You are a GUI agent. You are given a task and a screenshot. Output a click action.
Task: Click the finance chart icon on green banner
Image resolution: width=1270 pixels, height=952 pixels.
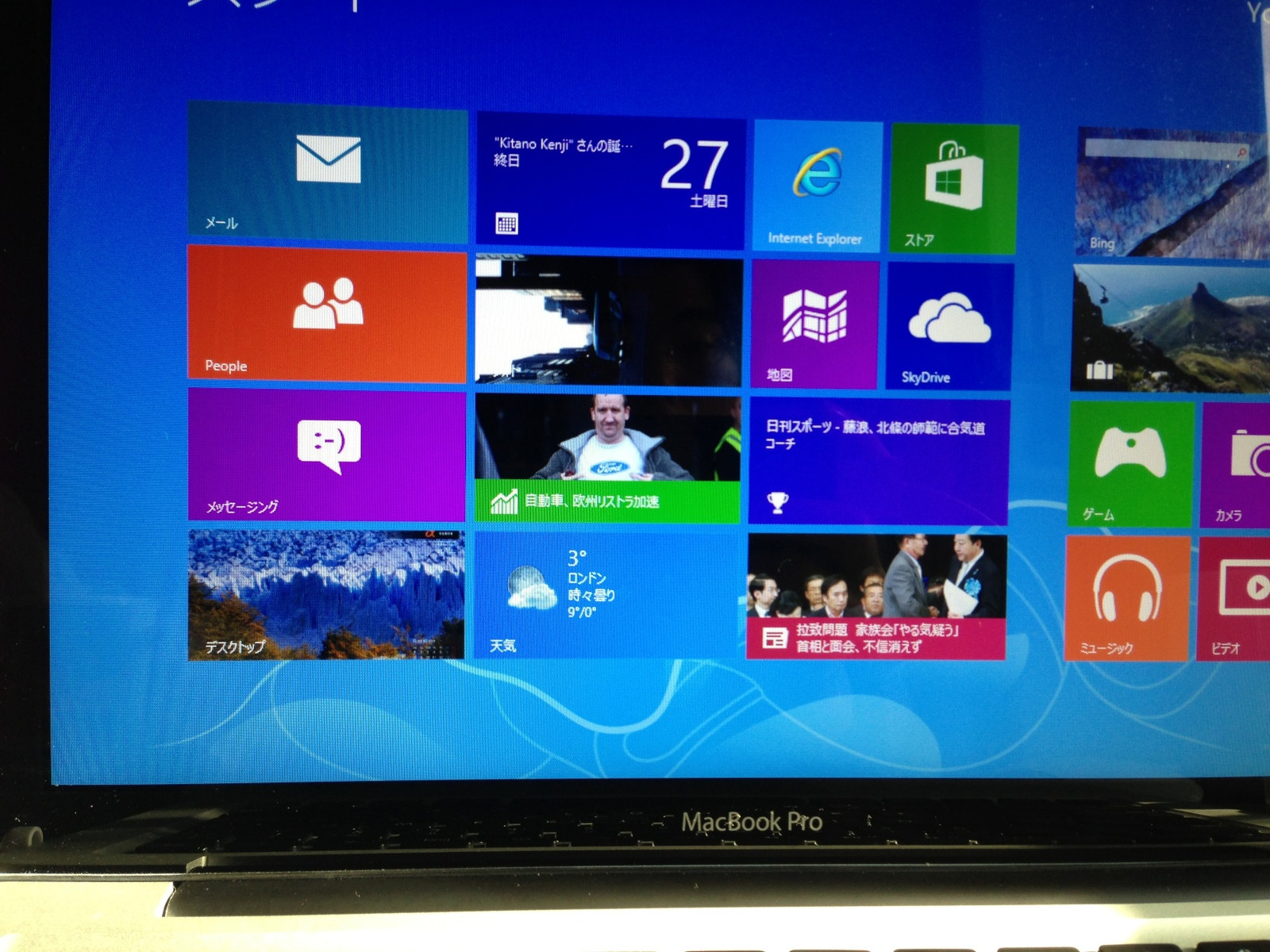point(504,501)
